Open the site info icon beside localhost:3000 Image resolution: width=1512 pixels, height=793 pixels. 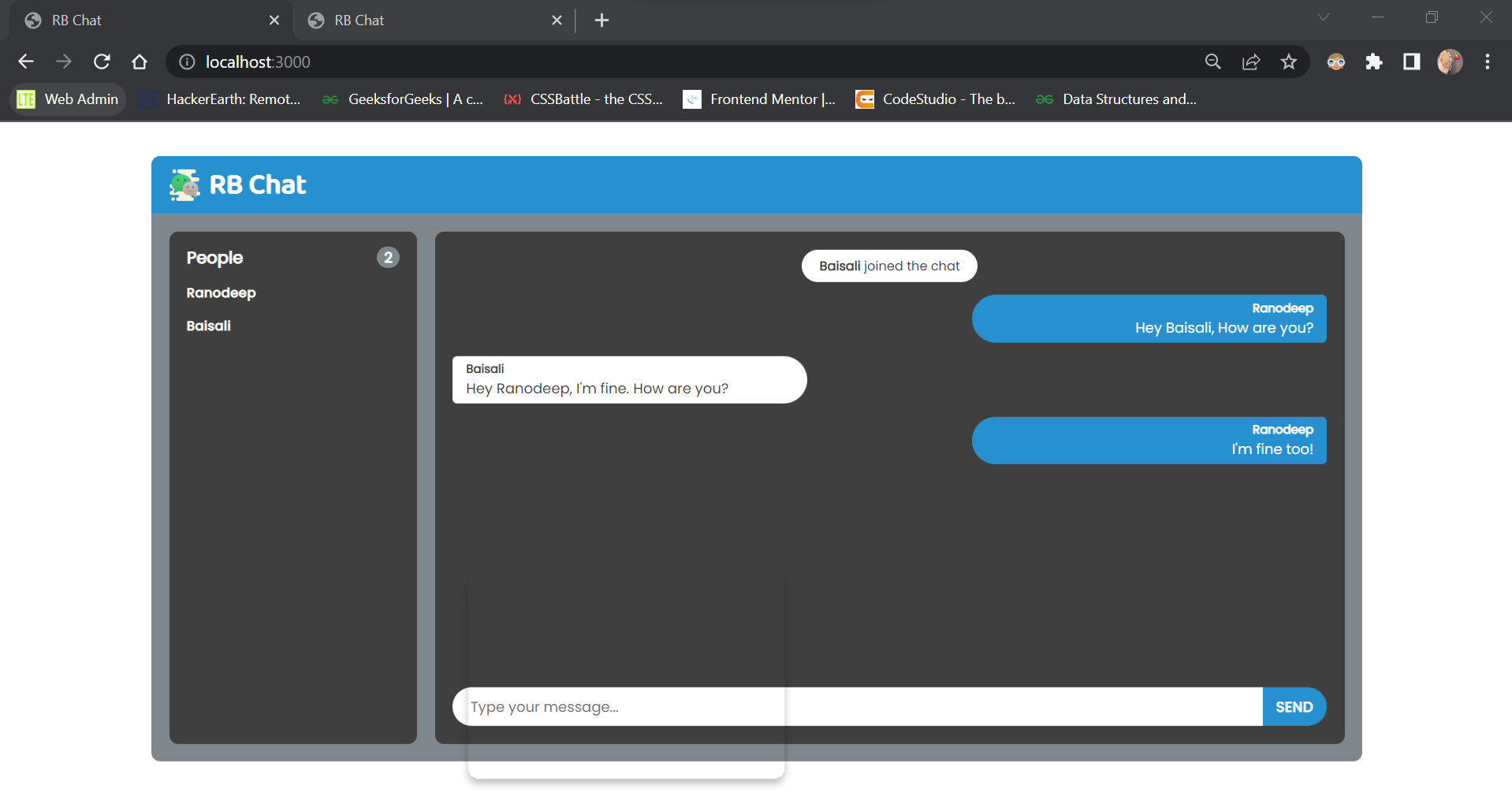[186, 61]
